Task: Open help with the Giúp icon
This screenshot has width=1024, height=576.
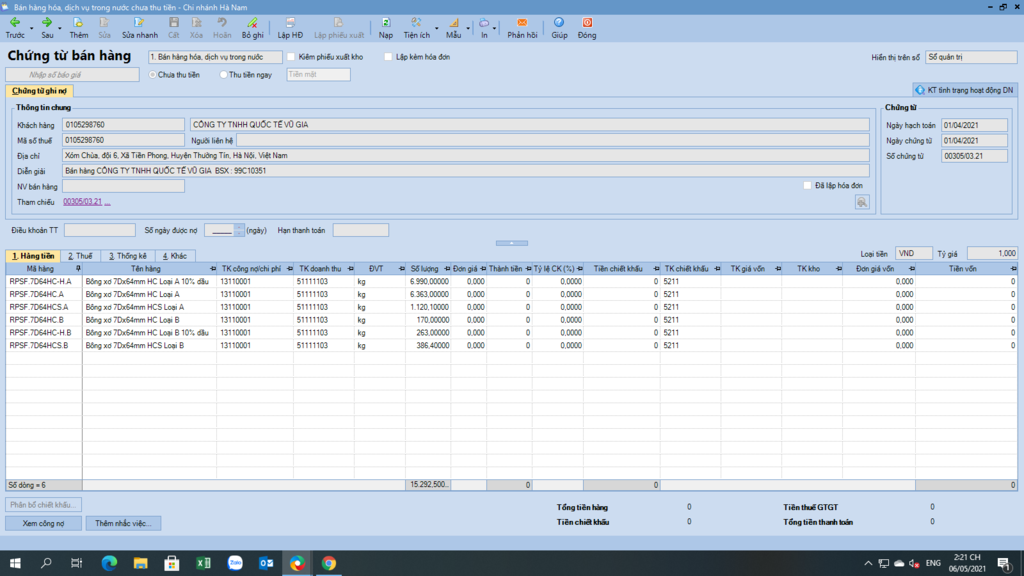Action: tap(559, 28)
